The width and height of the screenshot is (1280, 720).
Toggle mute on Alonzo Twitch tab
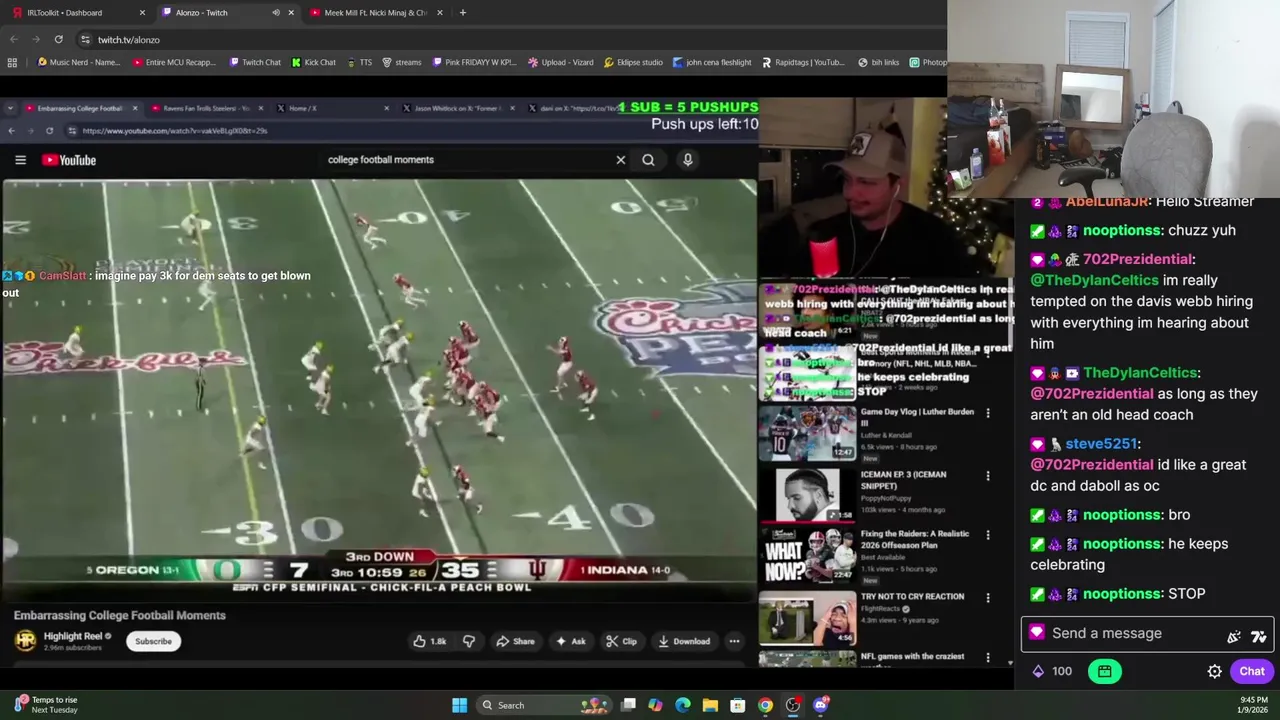point(276,13)
